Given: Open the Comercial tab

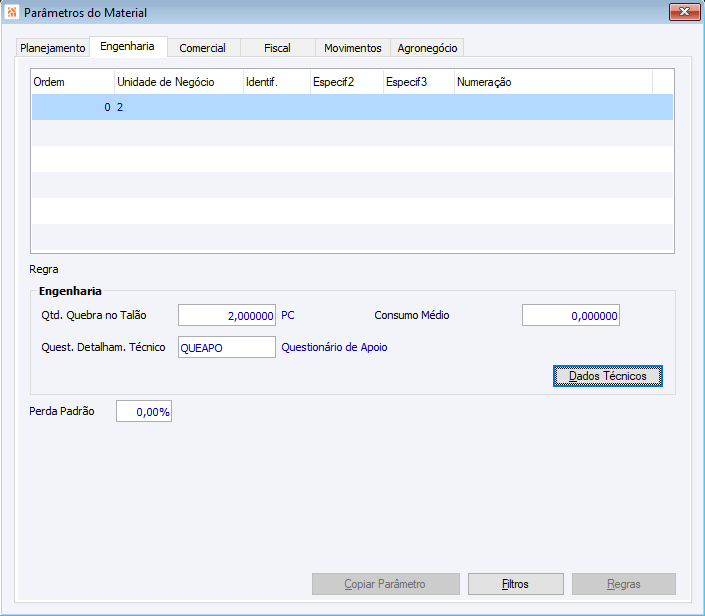Looking at the screenshot, I should click(202, 48).
